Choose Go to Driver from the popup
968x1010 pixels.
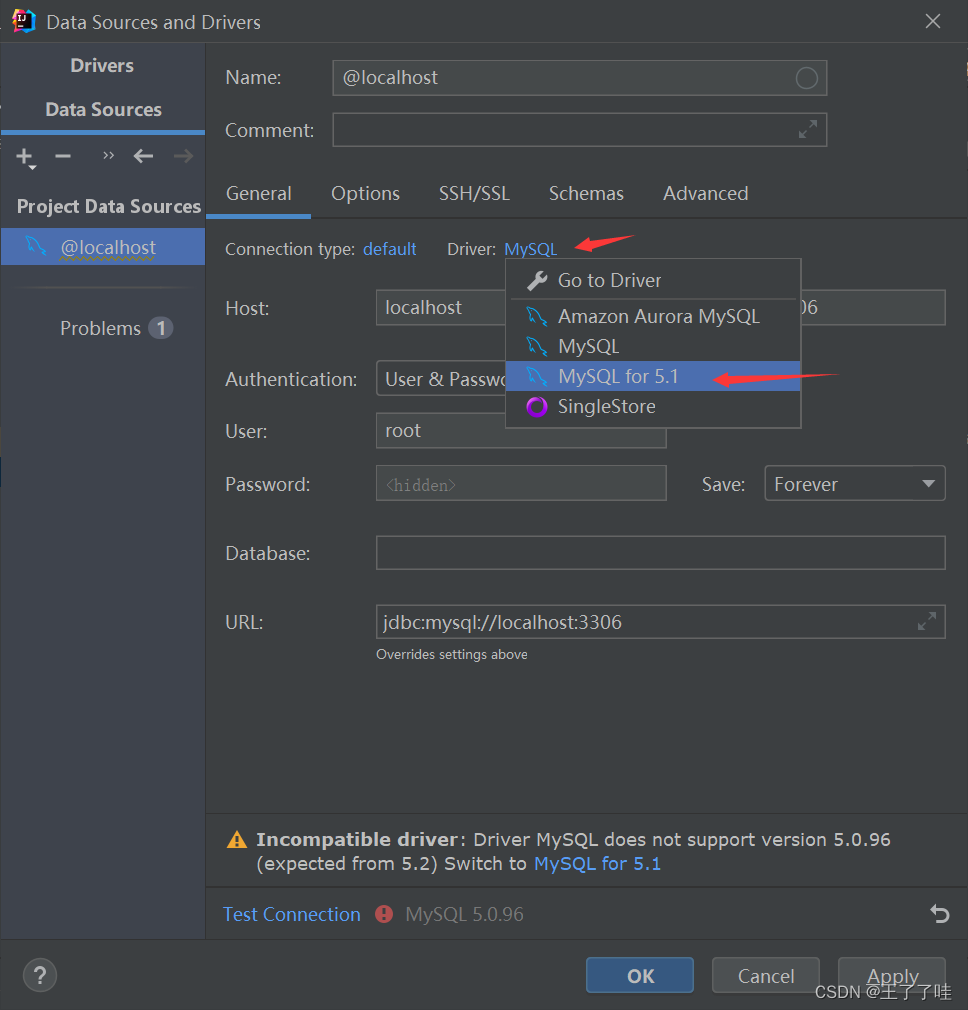[x=653, y=281]
